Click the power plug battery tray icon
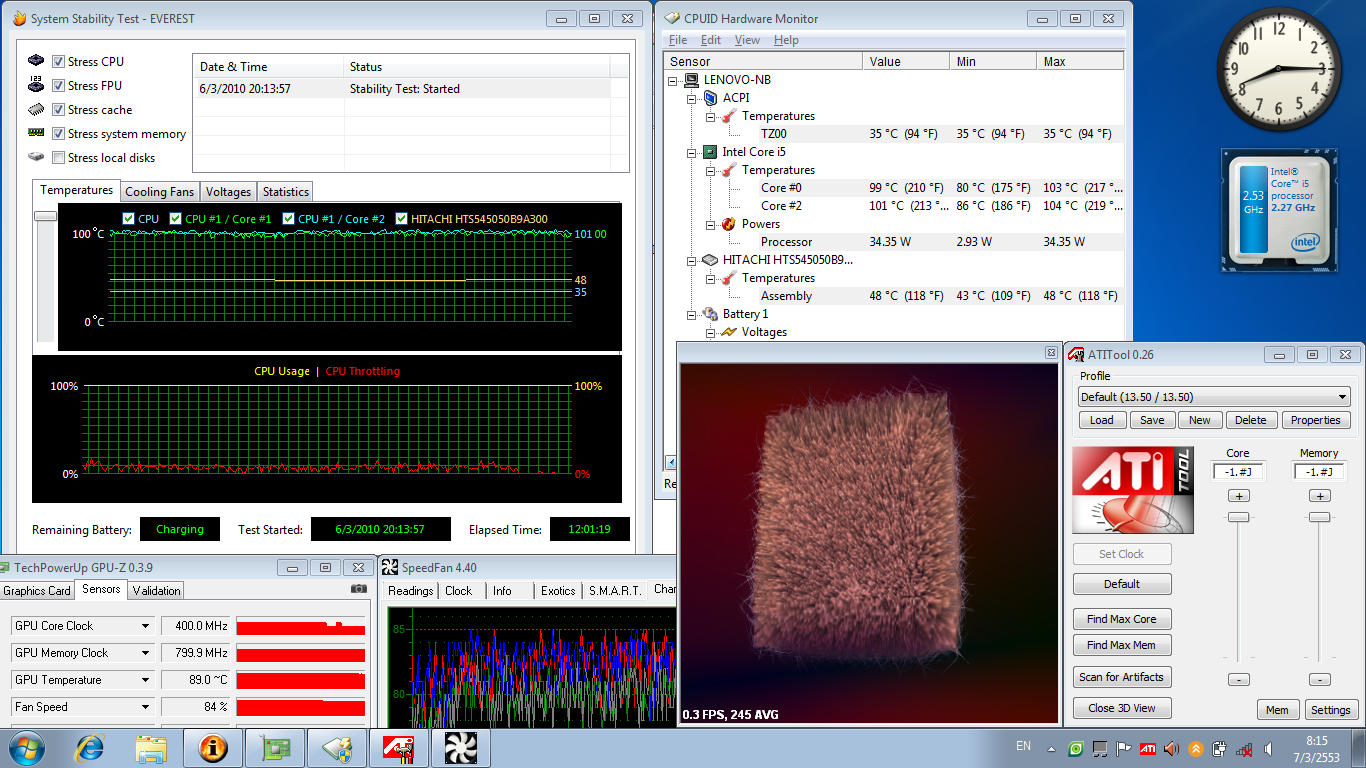 click(x=1220, y=748)
